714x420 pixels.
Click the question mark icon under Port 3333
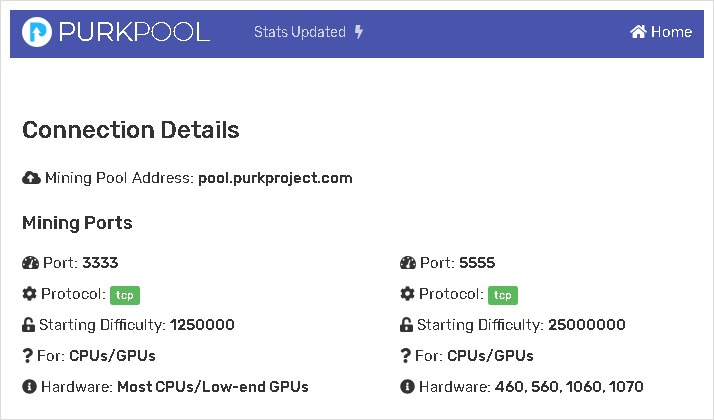click(28, 356)
